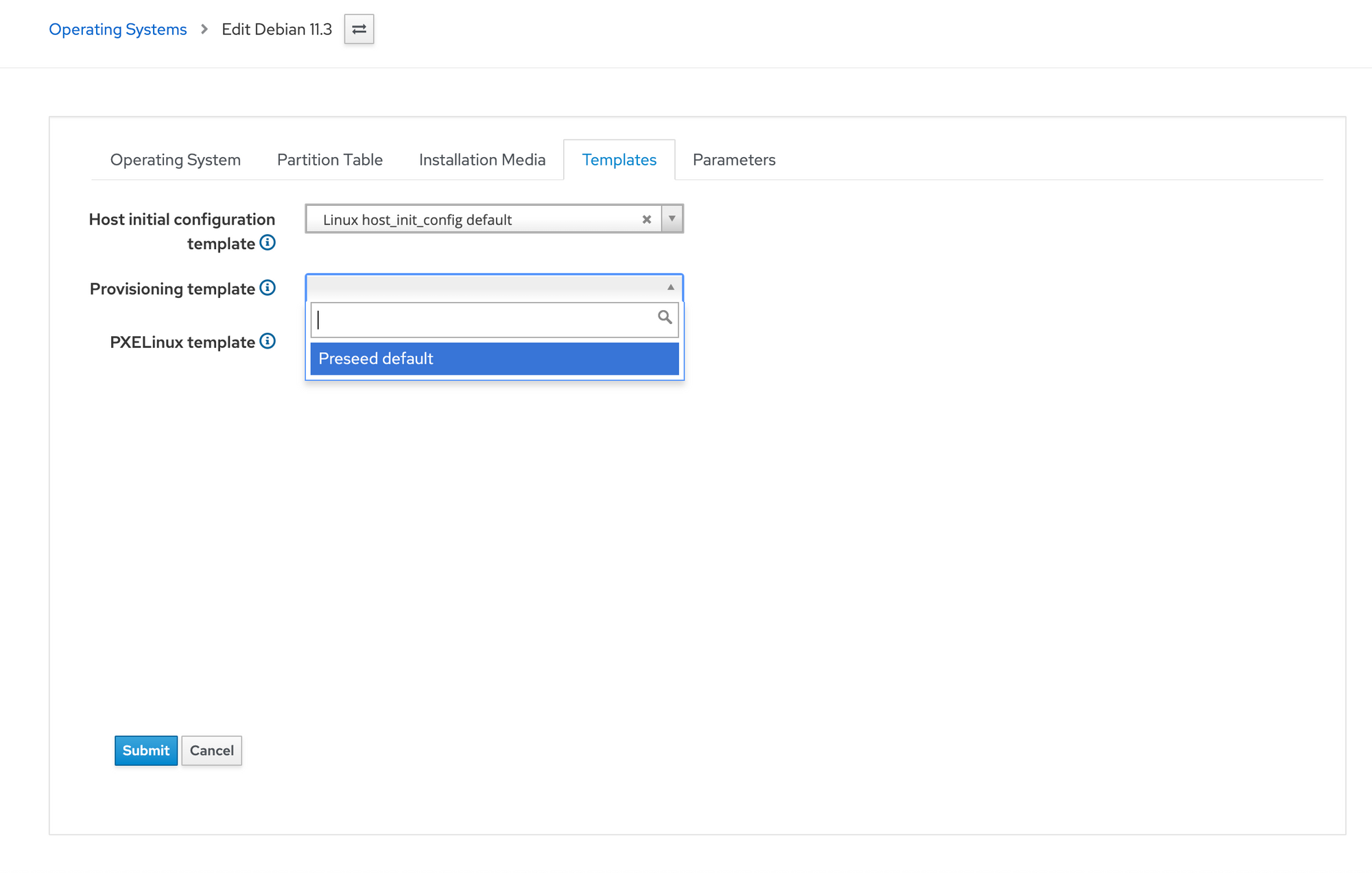Select the Templates tab

[619, 160]
